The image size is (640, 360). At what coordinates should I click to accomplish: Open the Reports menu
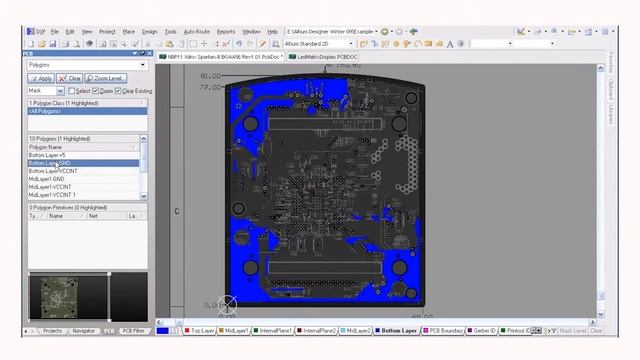click(x=226, y=31)
